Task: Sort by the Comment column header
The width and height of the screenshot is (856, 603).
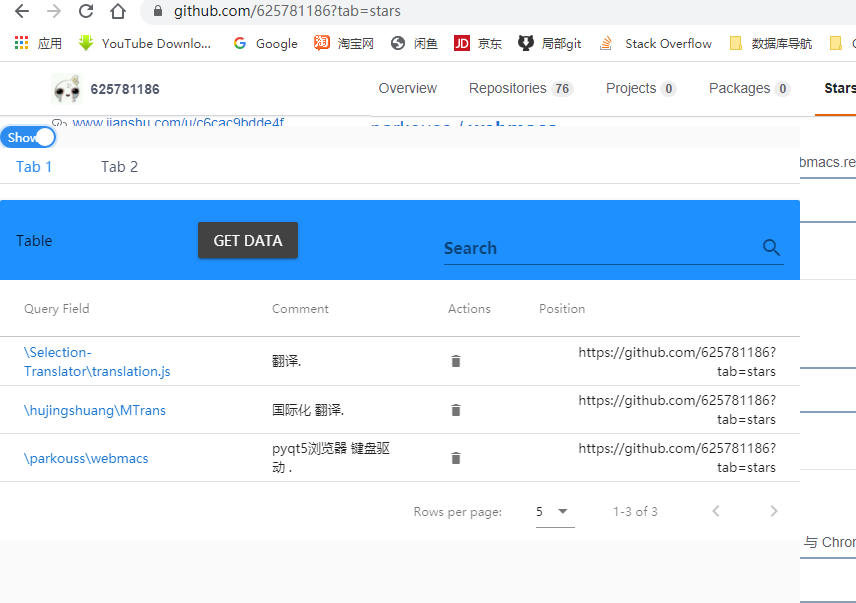Action: tap(300, 309)
